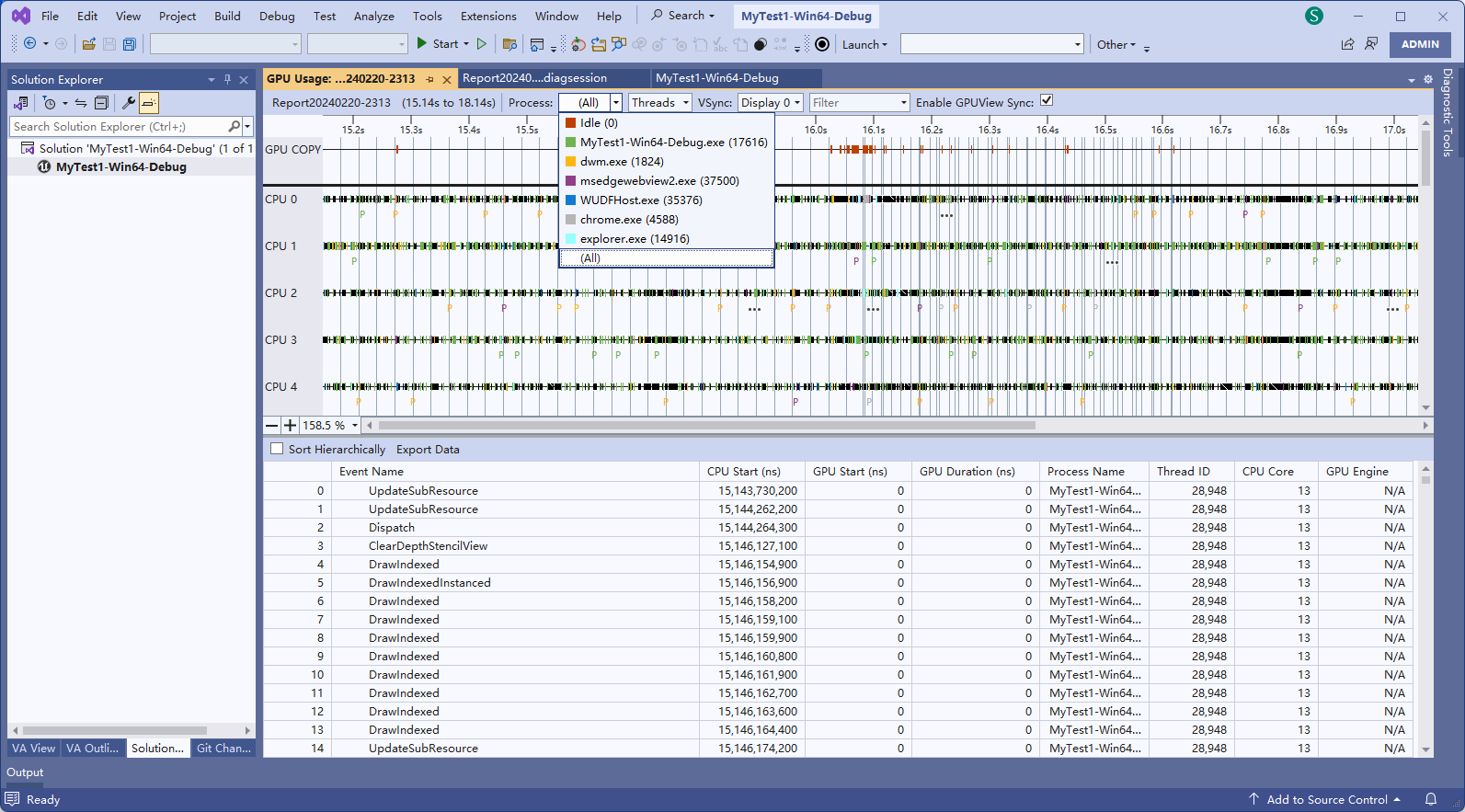
Task: Click the Navigate Backward arrow icon
Action: pyautogui.click(x=29, y=43)
